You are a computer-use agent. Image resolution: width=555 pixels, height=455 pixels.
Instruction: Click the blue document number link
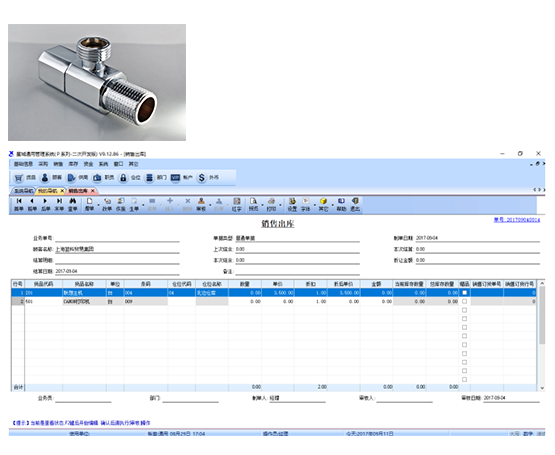517,220
